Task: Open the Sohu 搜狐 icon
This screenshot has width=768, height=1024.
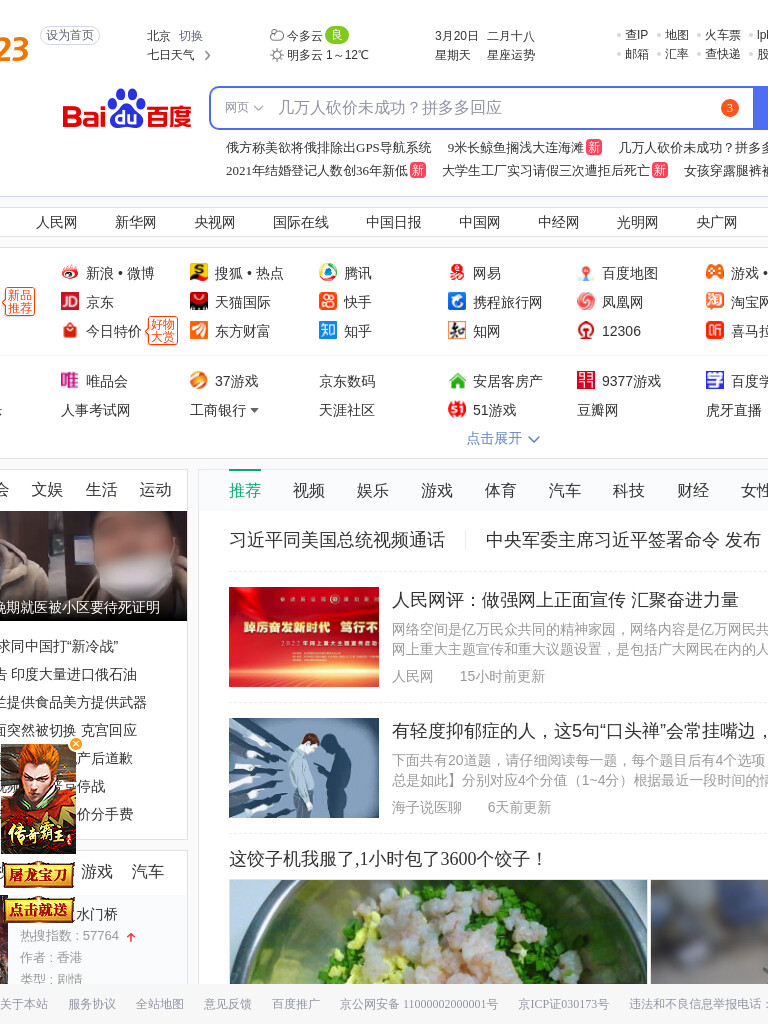Action: pos(199,272)
